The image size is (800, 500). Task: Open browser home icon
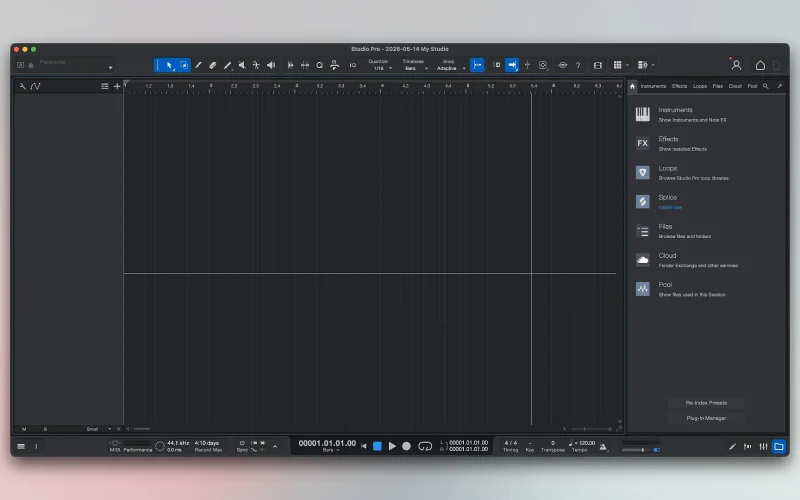pos(633,86)
